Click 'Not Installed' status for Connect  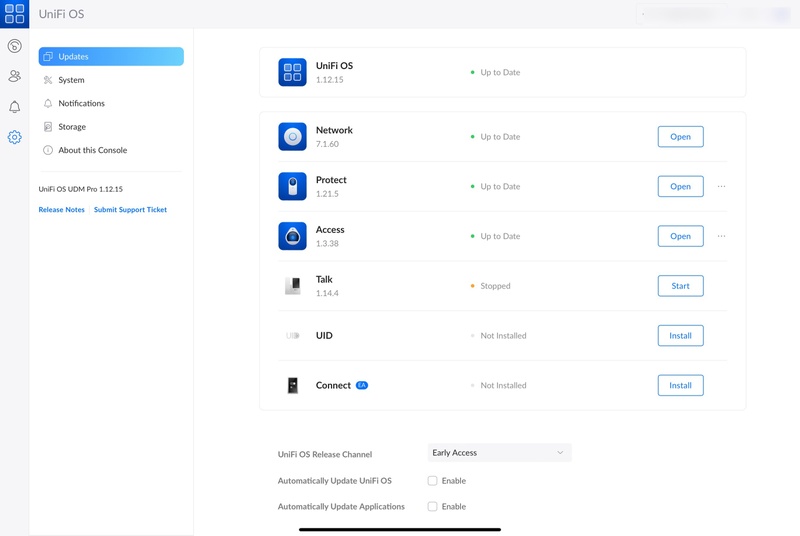pyautogui.click(x=503, y=385)
